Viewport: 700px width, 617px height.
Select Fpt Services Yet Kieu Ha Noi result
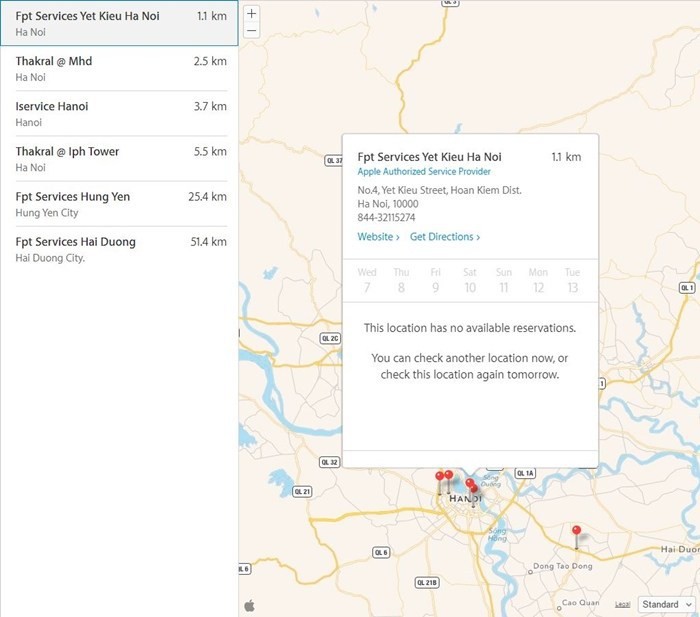pos(119,23)
